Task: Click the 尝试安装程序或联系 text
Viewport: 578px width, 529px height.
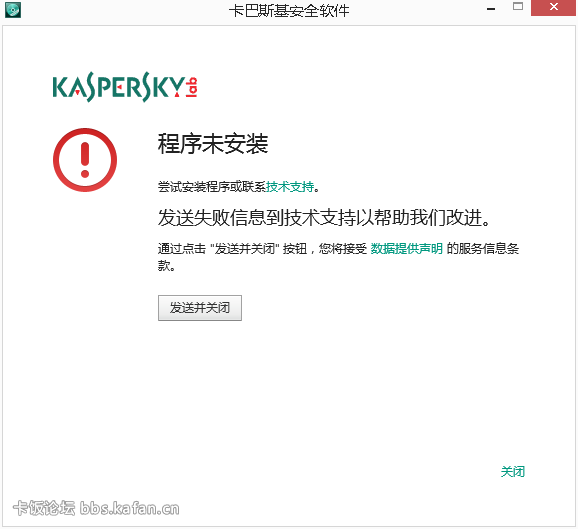Action: coord(212,187)
